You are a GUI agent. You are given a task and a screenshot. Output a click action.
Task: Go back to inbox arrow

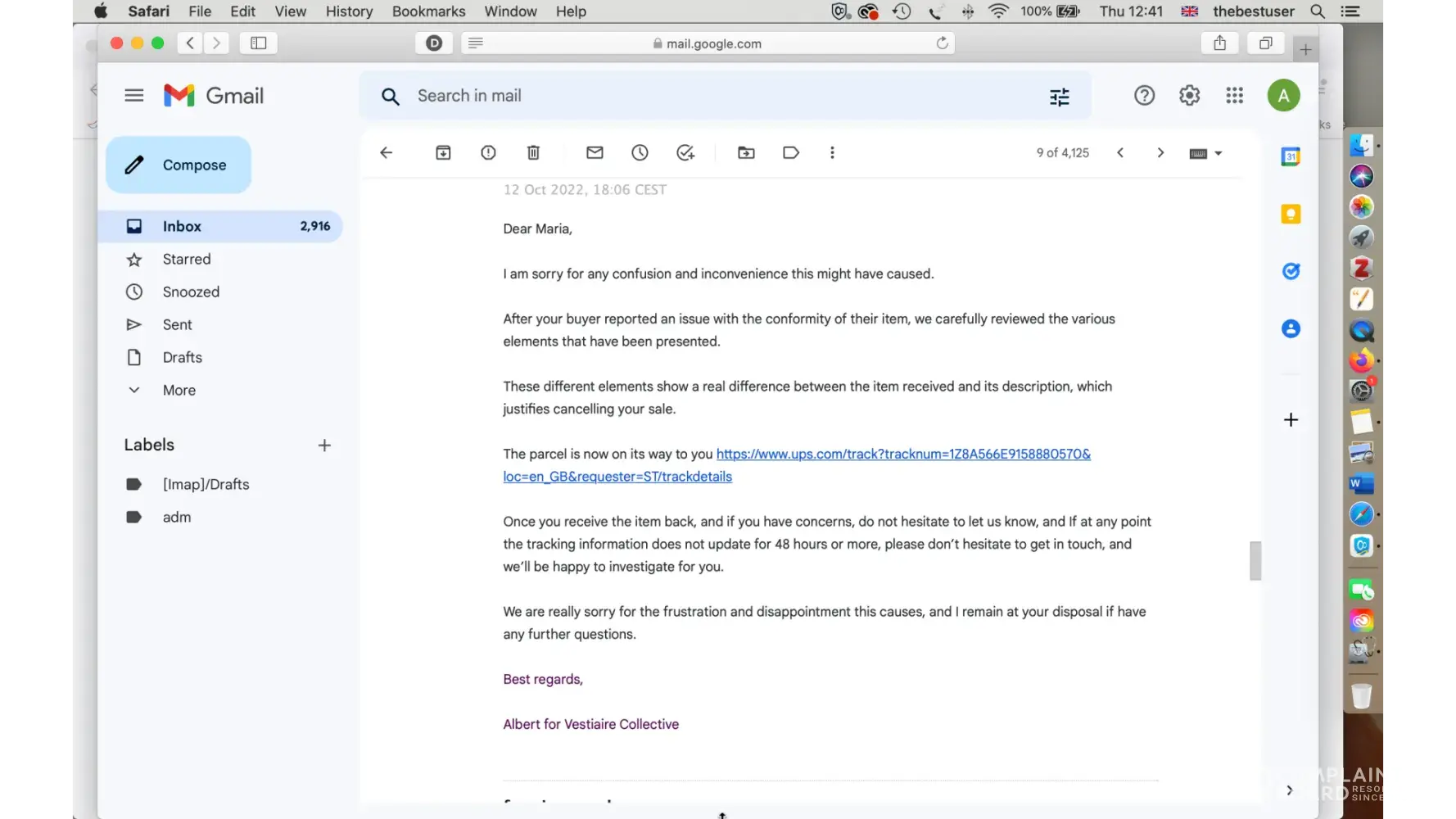point(387,152)
